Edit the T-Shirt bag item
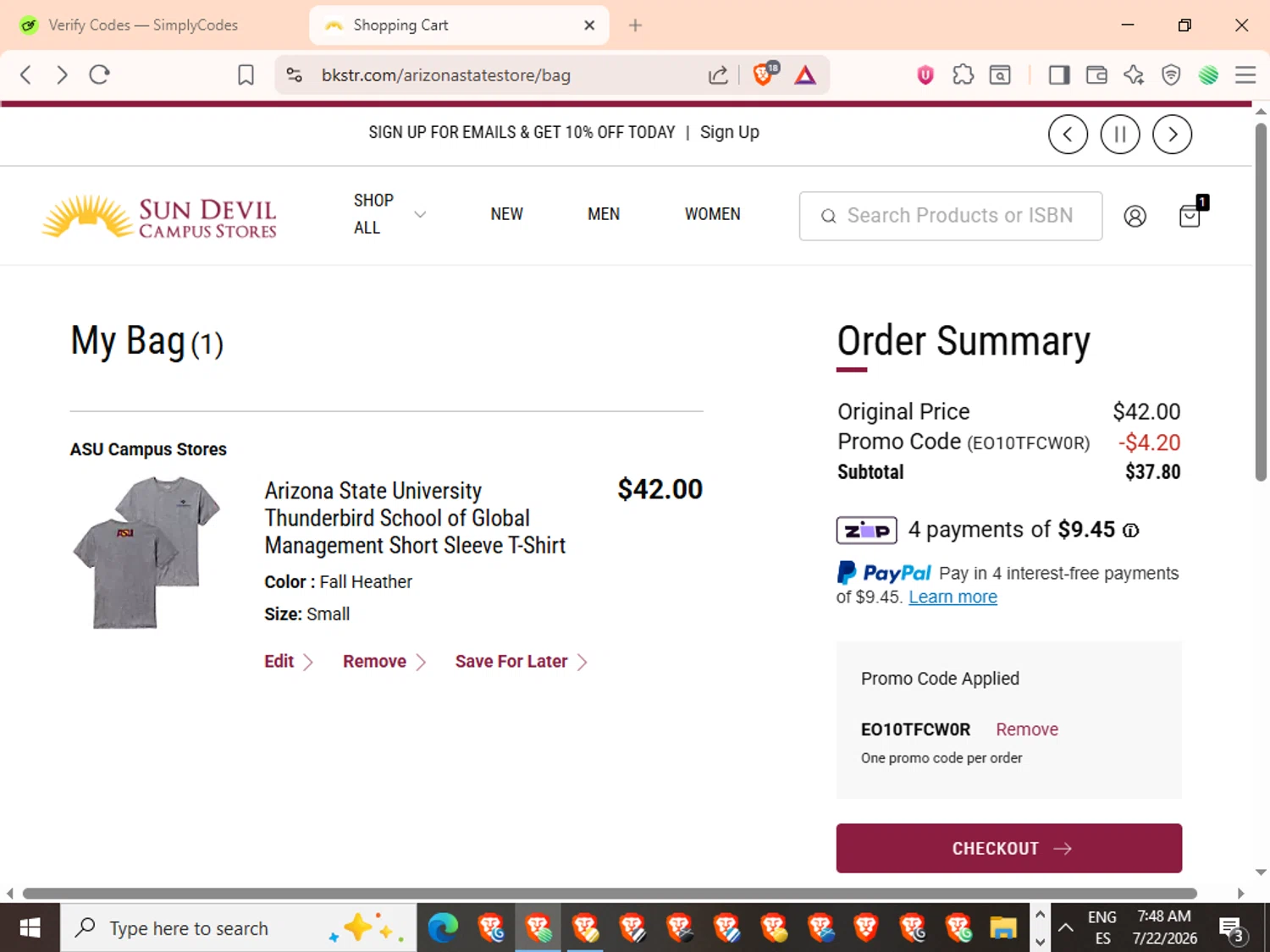The height and width of the screenshot is (952, 1270). (x=288, y=662)
